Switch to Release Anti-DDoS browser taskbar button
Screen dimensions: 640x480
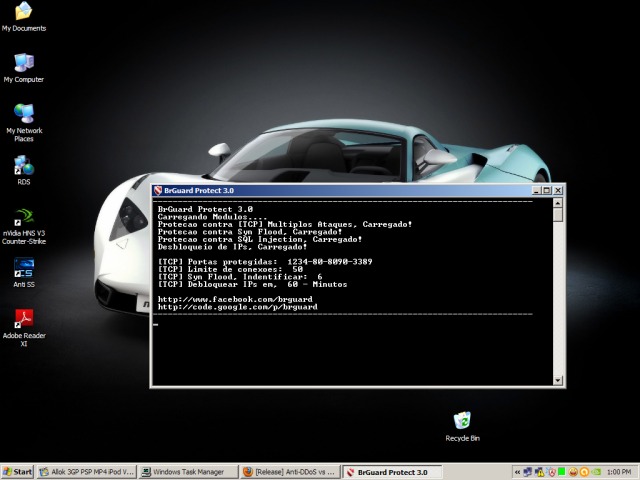tap(288, 471)
